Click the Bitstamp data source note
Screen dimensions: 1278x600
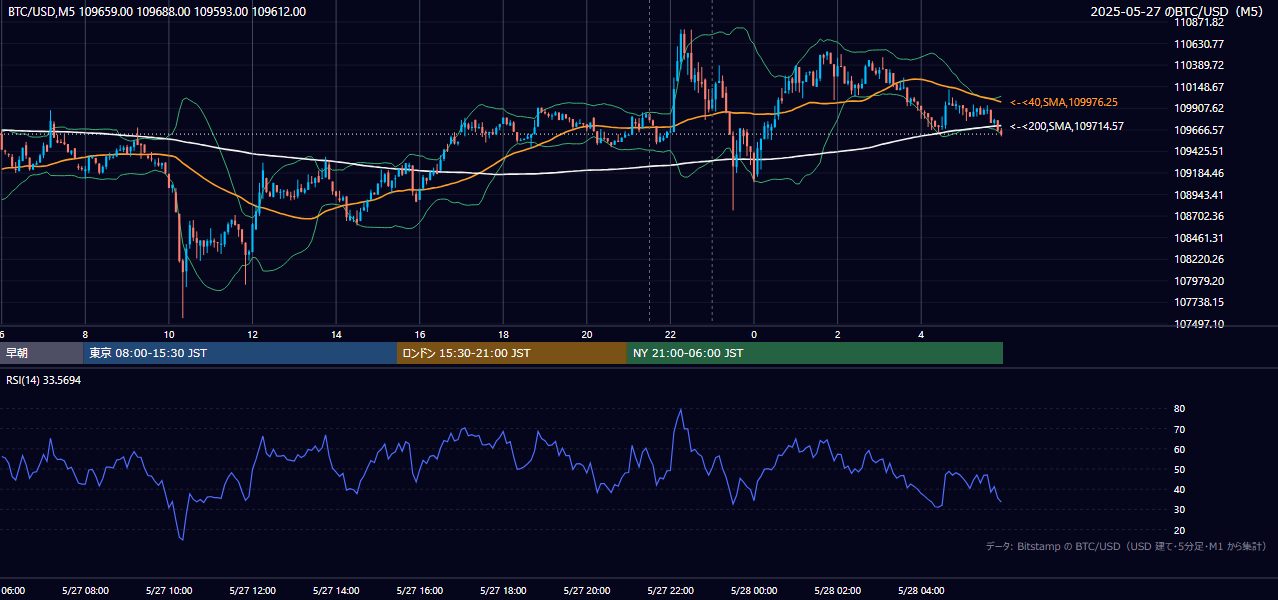[1126, 546]
